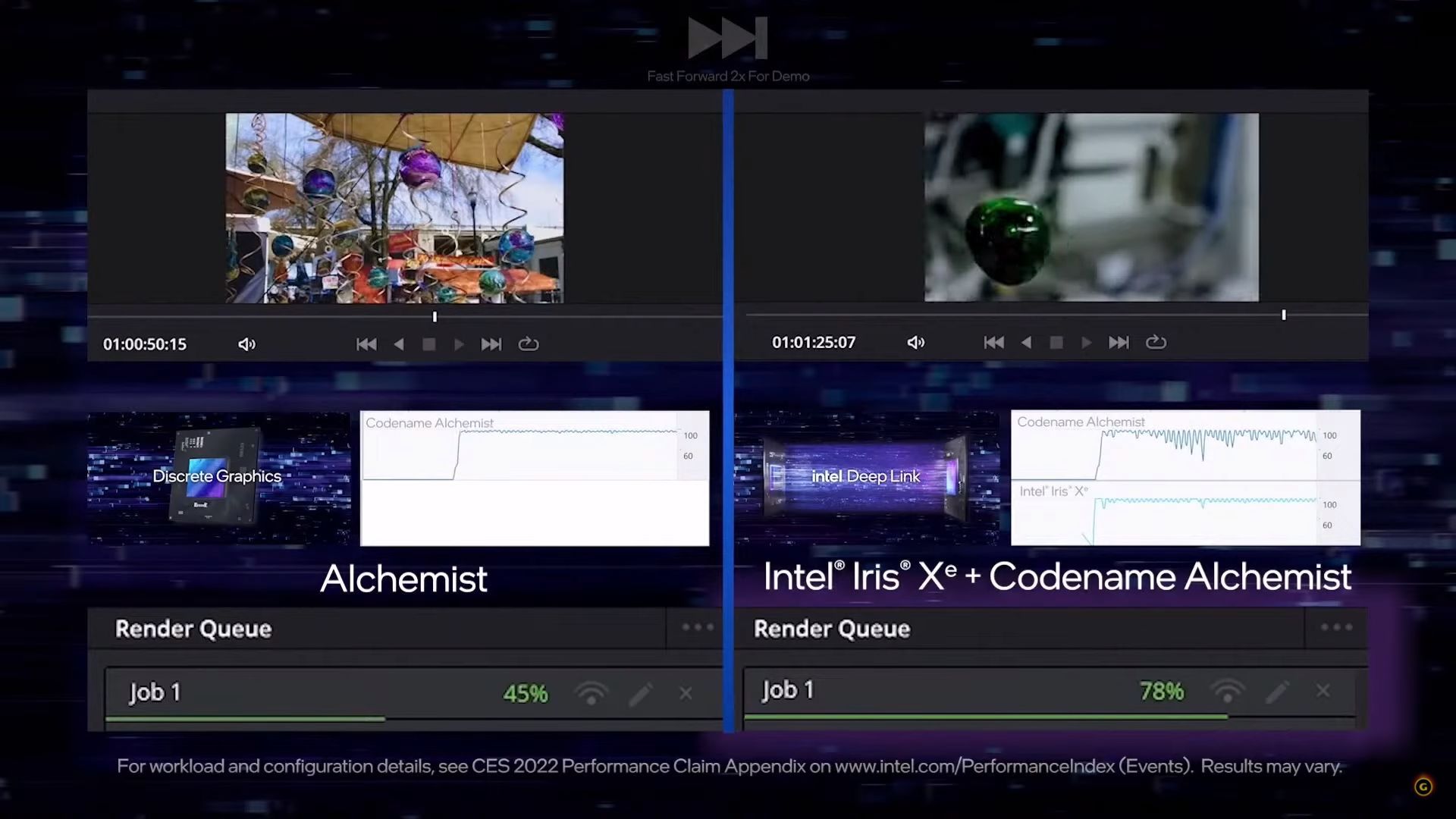Toggle loop in left Alchemist player
This screenshot has height=819, width=1456.
[x=529, y=344]
